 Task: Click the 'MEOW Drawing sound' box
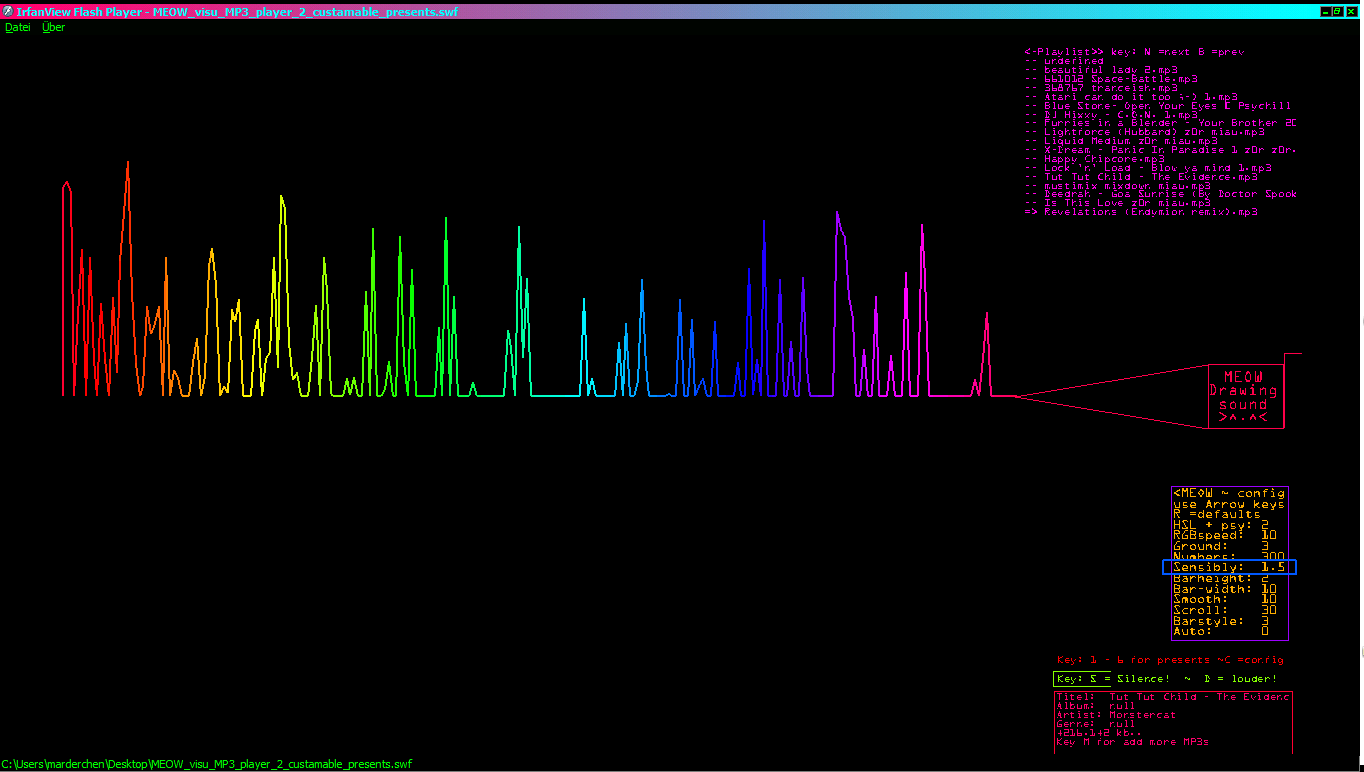coord(1245,397)
